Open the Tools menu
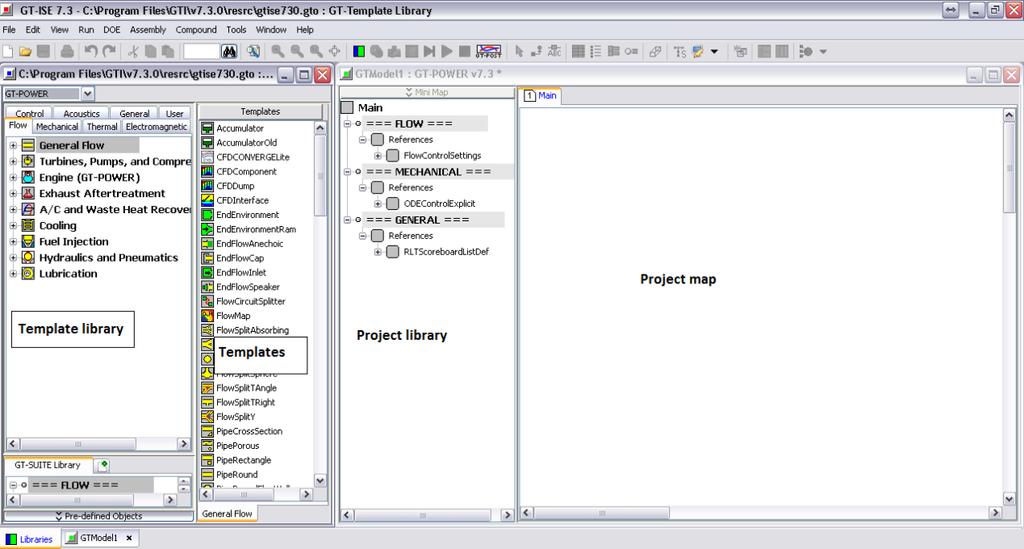Viewport: 1024px width, 549px height. [236, 29]
